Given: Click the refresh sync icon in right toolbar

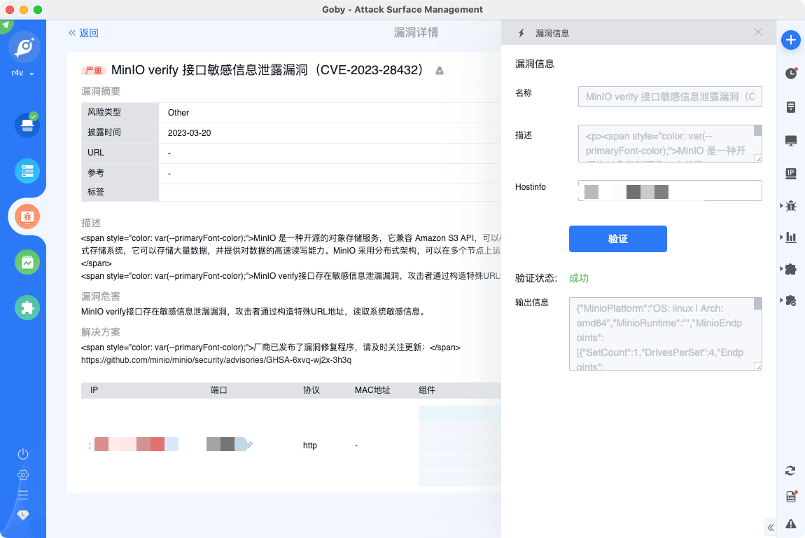Looking at the screenshot, I should pyautogui.click(x=791, y=471).
